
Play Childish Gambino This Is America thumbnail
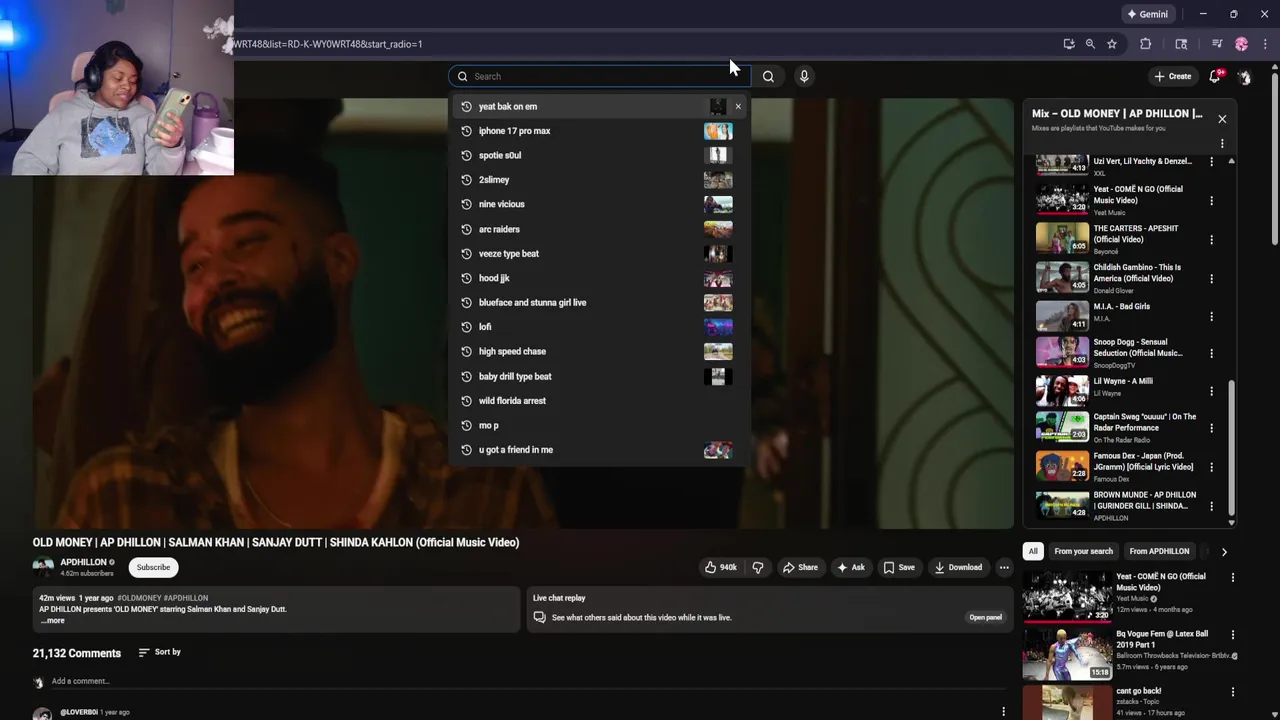1062,277
